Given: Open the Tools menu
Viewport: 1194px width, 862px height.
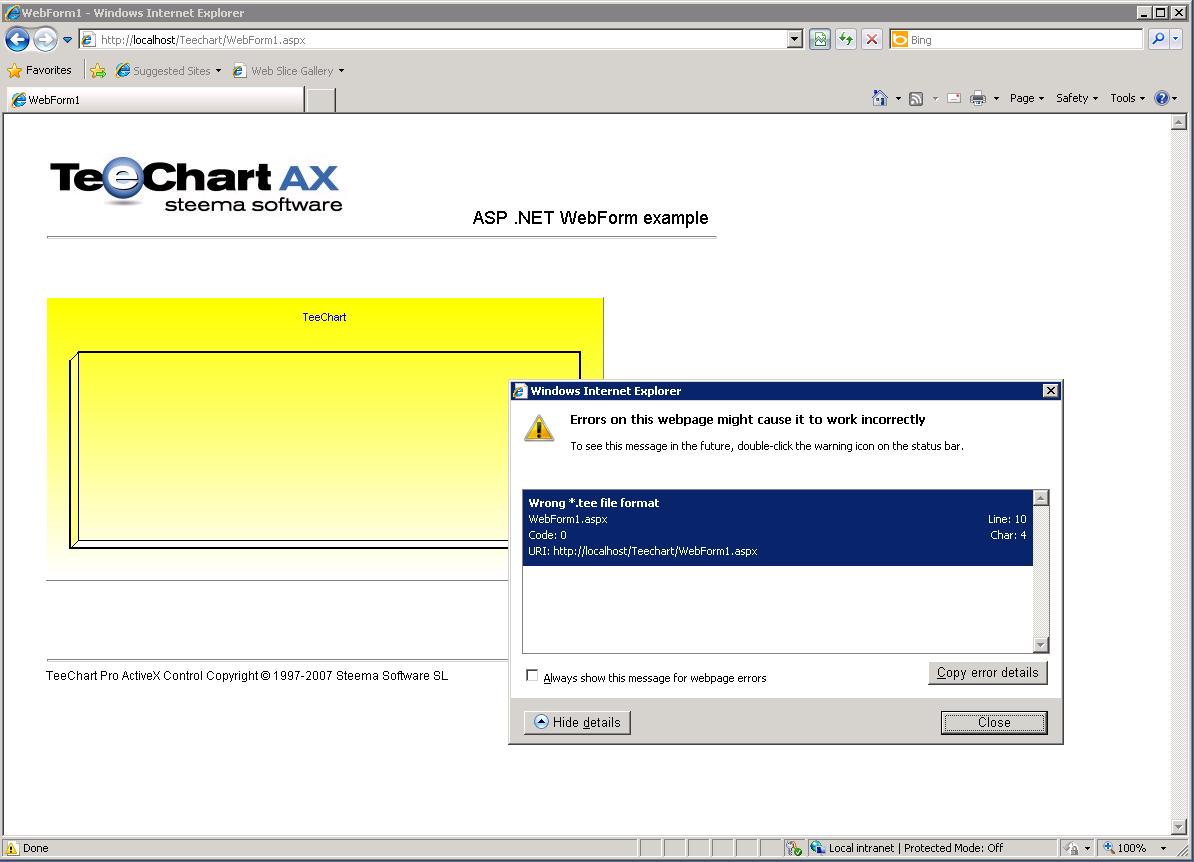Looking at the screenshot, I should tap(1127, 98).
